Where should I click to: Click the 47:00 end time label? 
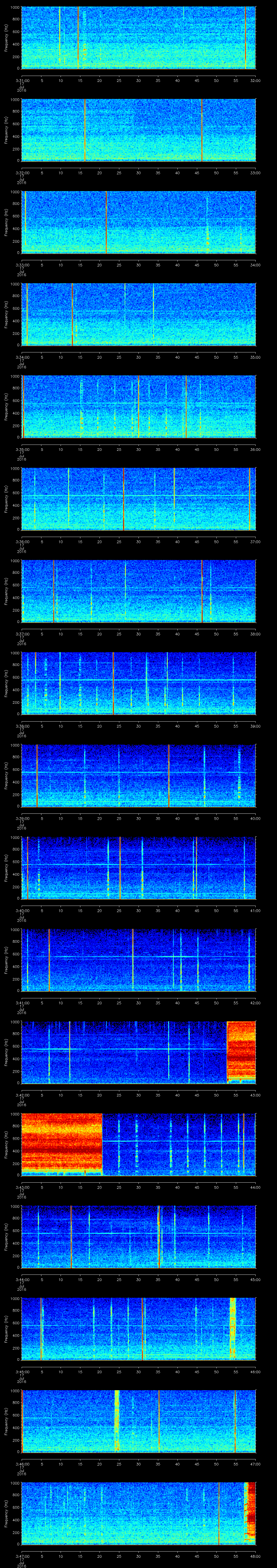click(x=255, y=1463)
